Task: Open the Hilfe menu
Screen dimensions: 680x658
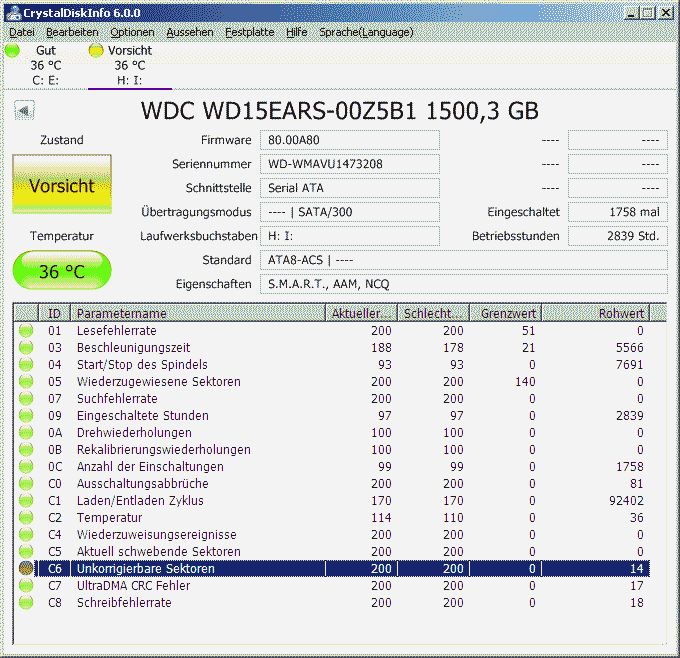Action: click(x=297, y=32)
